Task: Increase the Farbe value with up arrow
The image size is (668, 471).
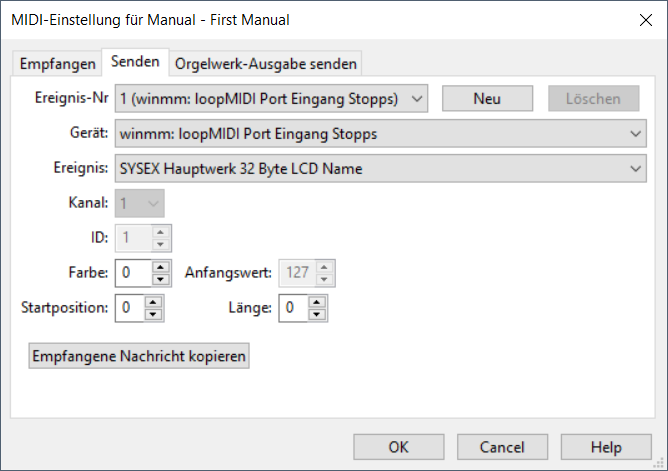Action: [161, 266]
